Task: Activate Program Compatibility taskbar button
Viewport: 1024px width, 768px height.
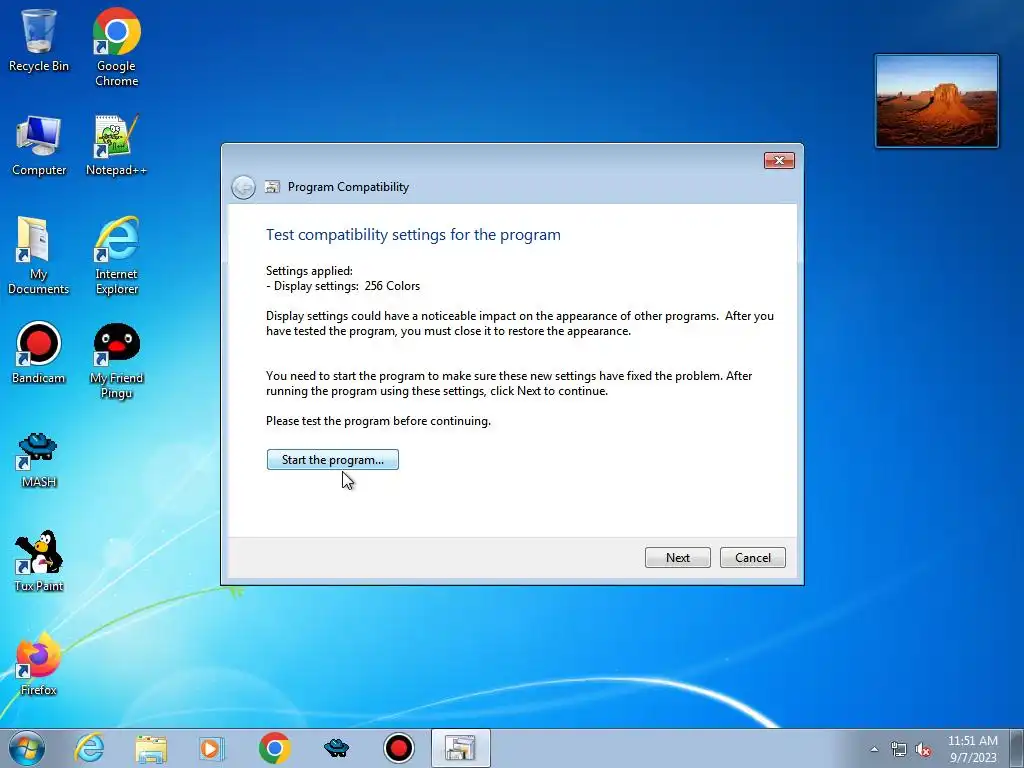Action: tap(460, 748)
